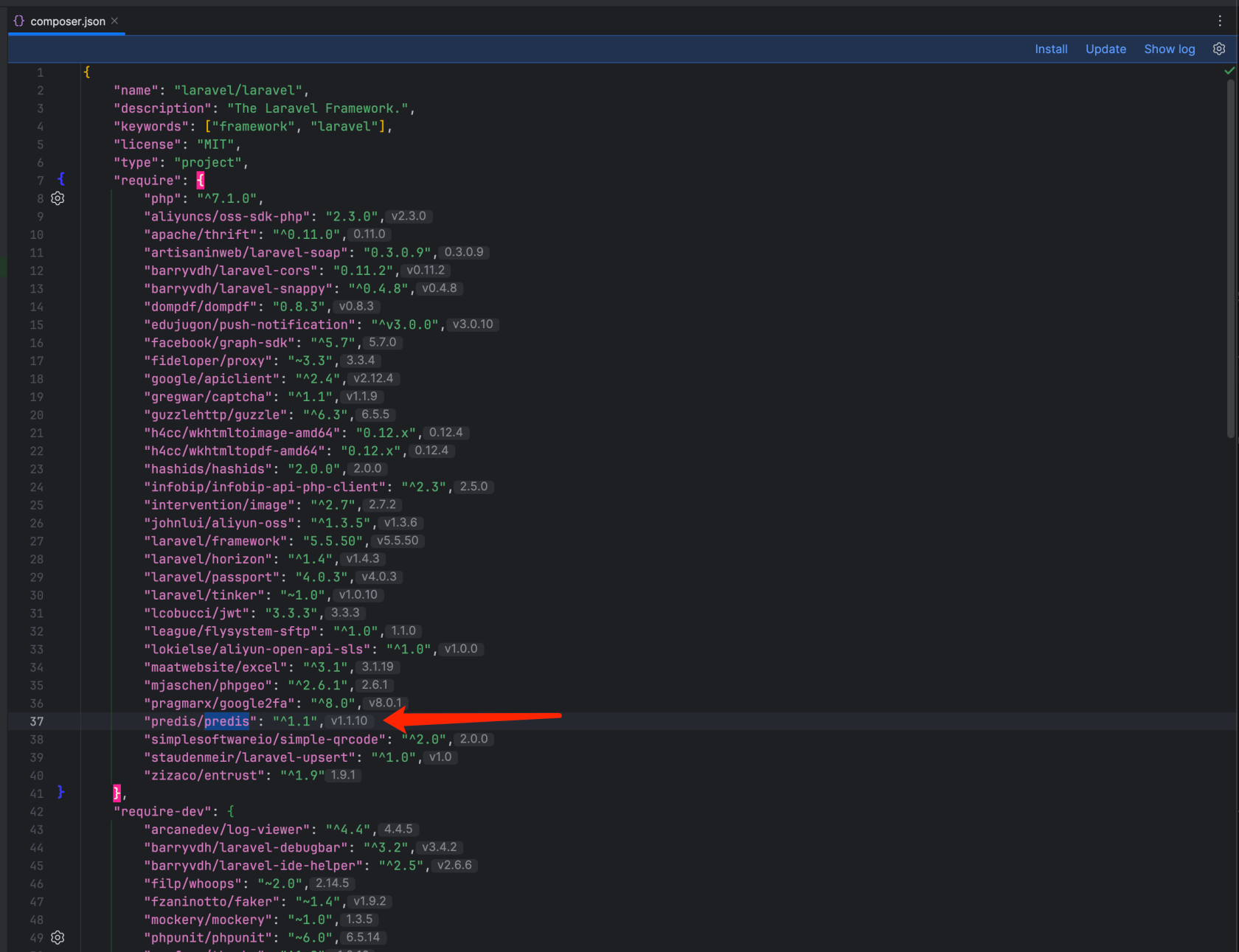
Task: Click the "apache/thrift" package name
Action: click(200, 234)
